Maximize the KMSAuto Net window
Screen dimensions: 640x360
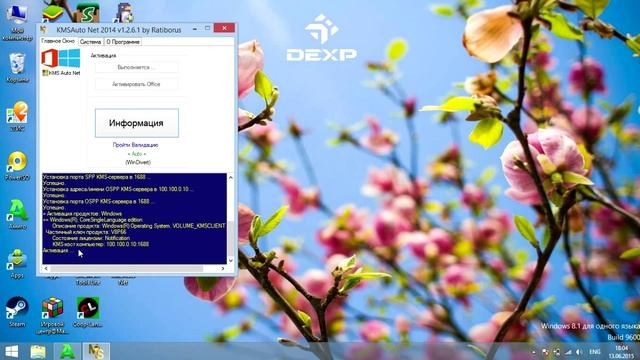click(207, 28)
